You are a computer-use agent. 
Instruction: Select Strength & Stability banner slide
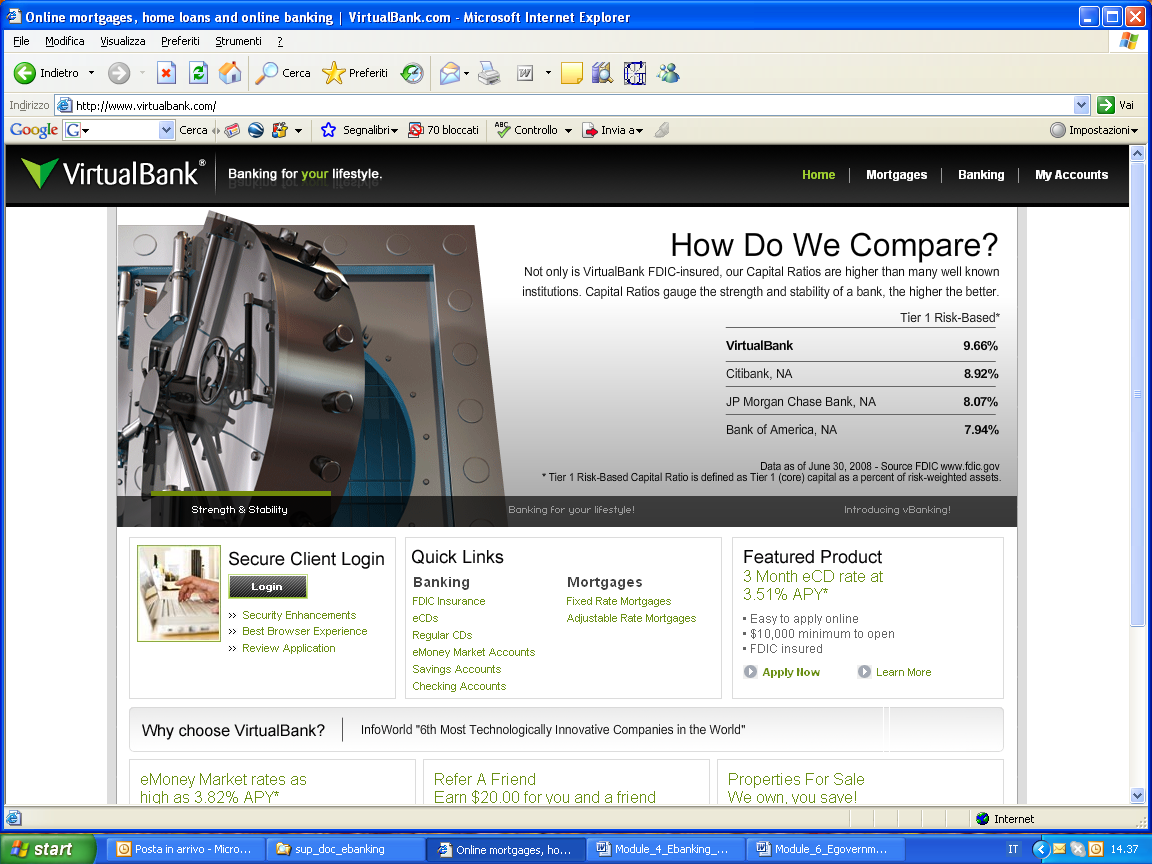coord(240,509)
